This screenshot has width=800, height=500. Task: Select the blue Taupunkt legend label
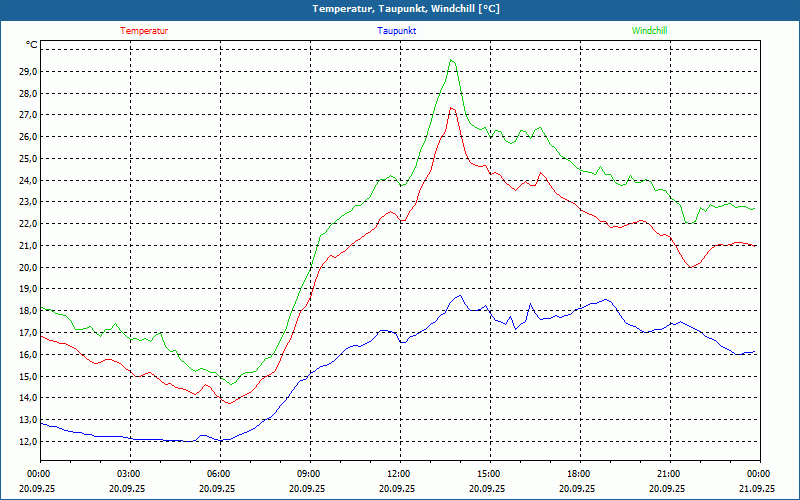click(397, 31)
